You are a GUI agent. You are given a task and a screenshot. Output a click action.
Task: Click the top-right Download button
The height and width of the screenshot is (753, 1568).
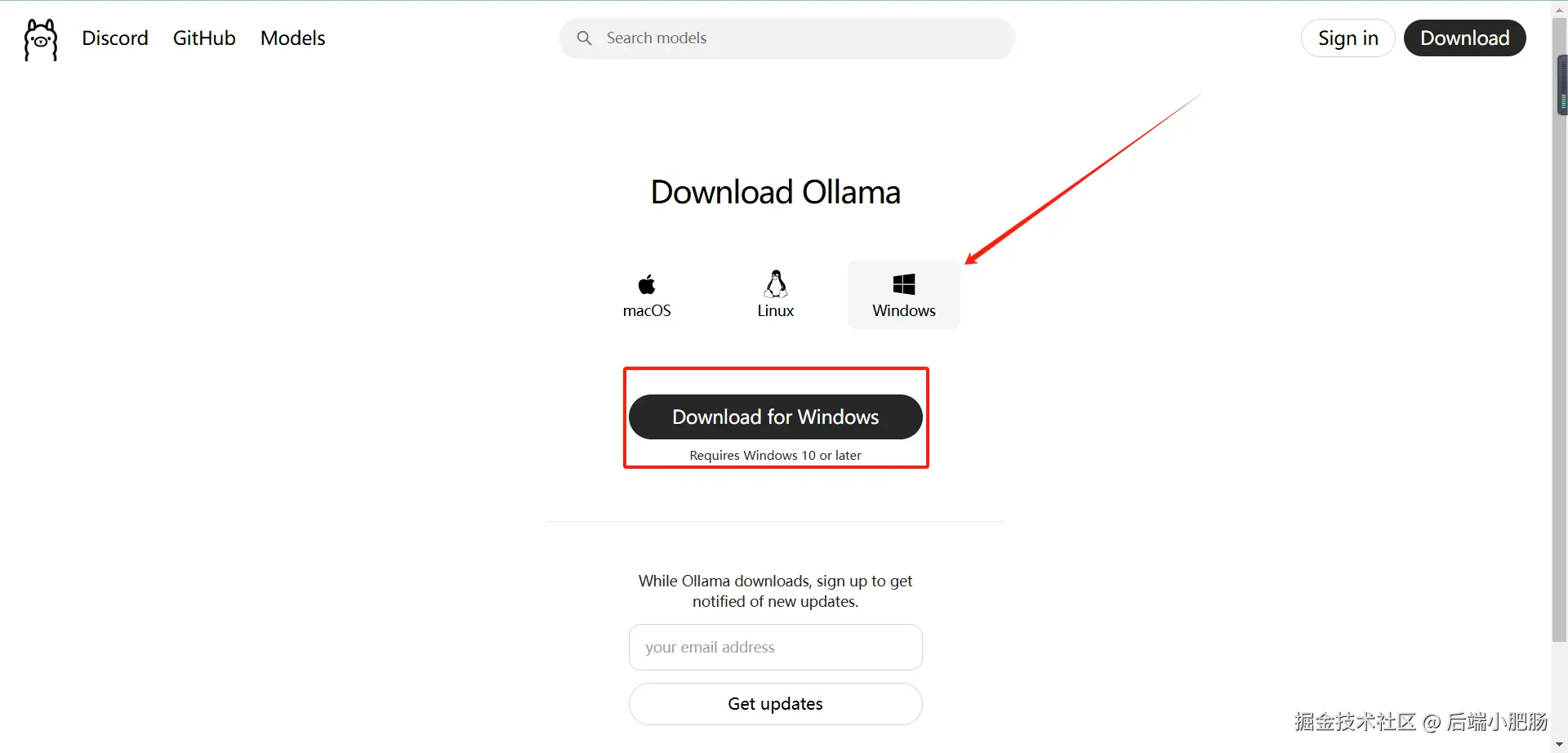1464,38
